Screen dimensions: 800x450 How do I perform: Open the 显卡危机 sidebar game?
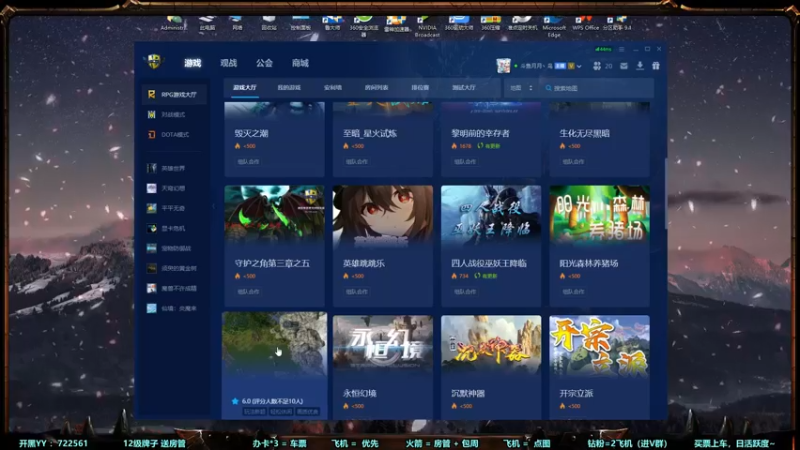174,228
